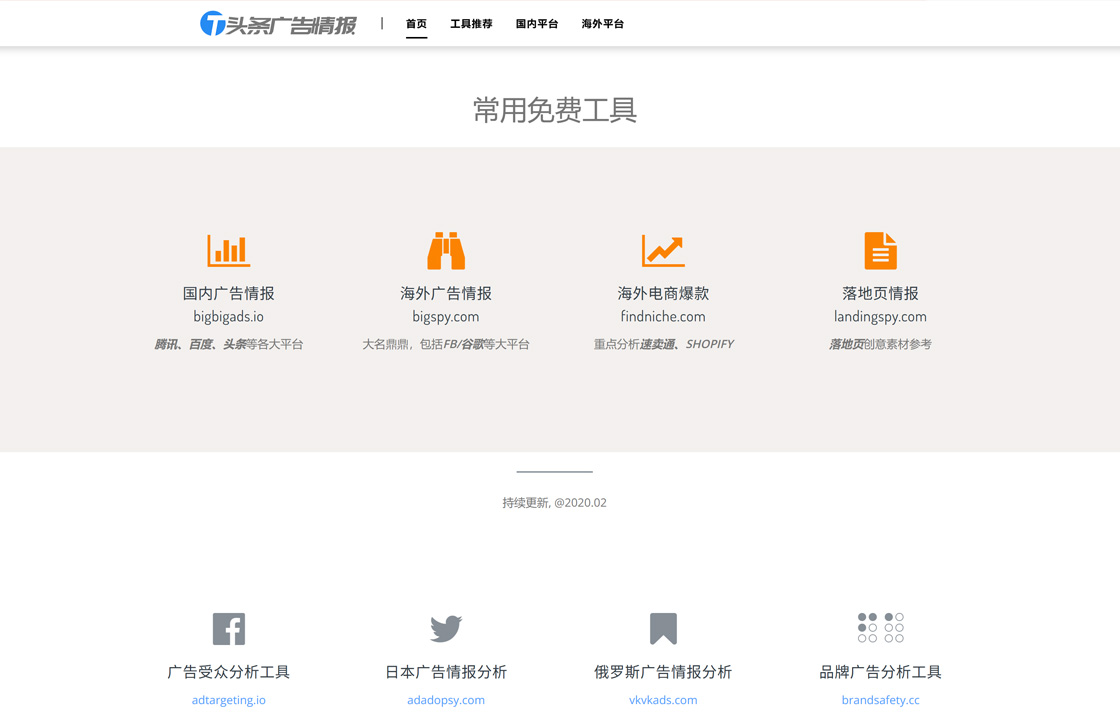Visit the landingspy.com link
The width and height of the screenshot is (1120, 720).
(x=881, y=316)
